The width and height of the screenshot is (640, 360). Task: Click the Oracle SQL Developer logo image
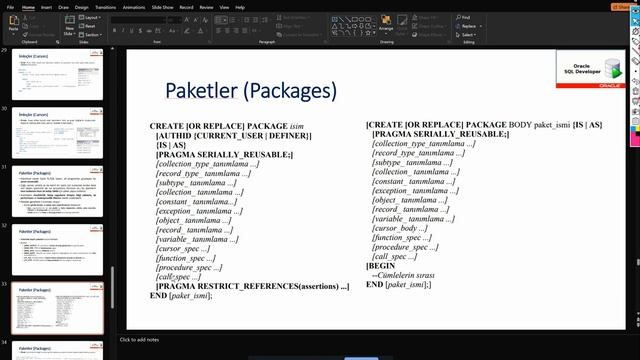(x=590, y=69)
